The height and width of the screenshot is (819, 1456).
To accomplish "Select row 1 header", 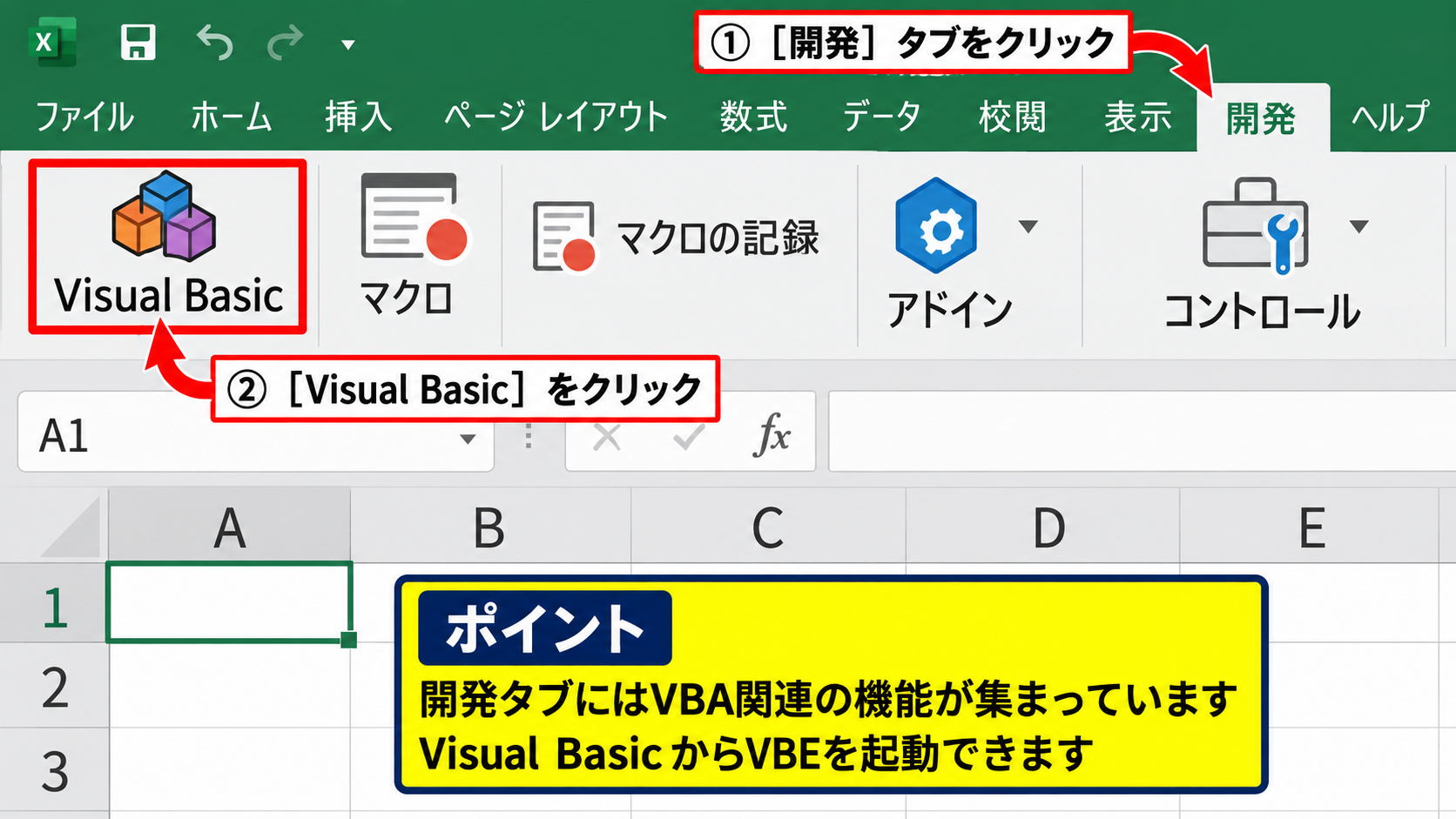I will point(54,604).
